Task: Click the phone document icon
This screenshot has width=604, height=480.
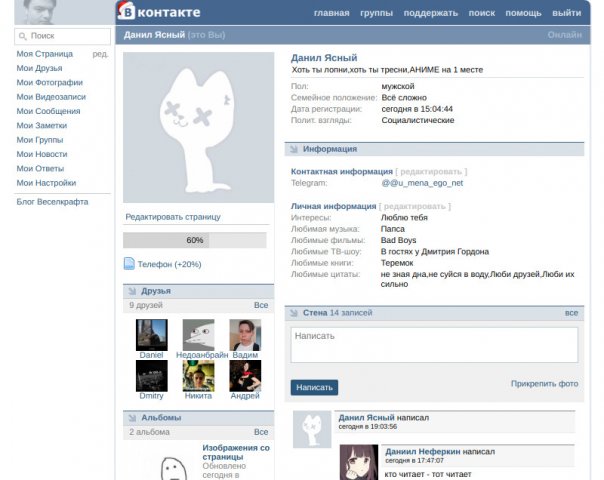Action: tap(129, 264)
